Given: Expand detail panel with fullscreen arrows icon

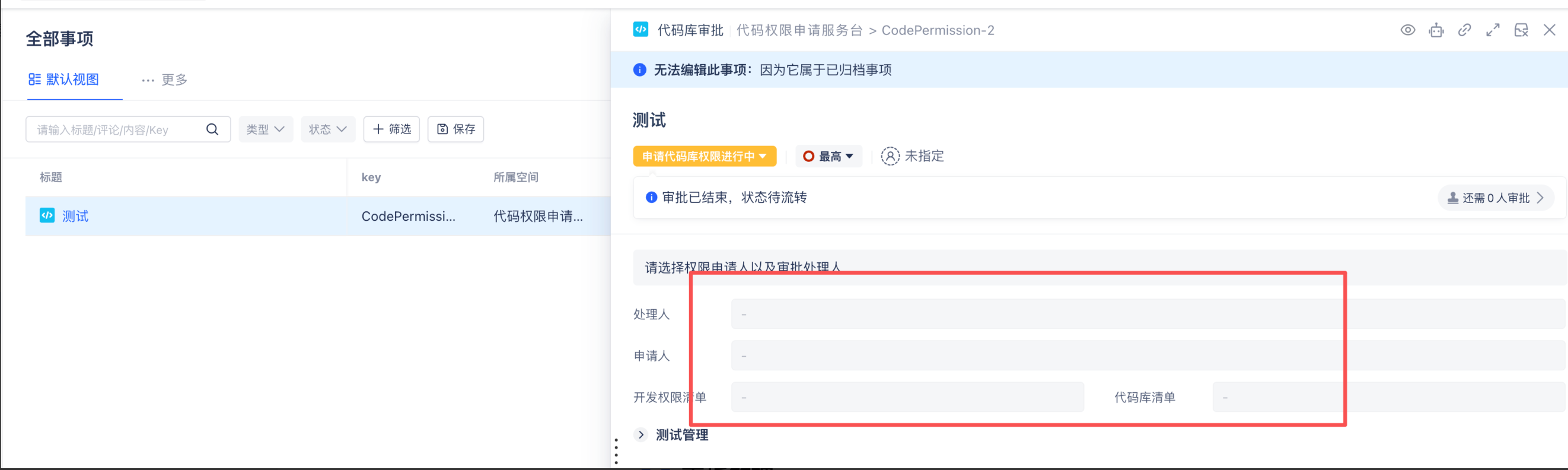Looking at the screenshot, I should pyautogui.click(x=1493, y=30).
